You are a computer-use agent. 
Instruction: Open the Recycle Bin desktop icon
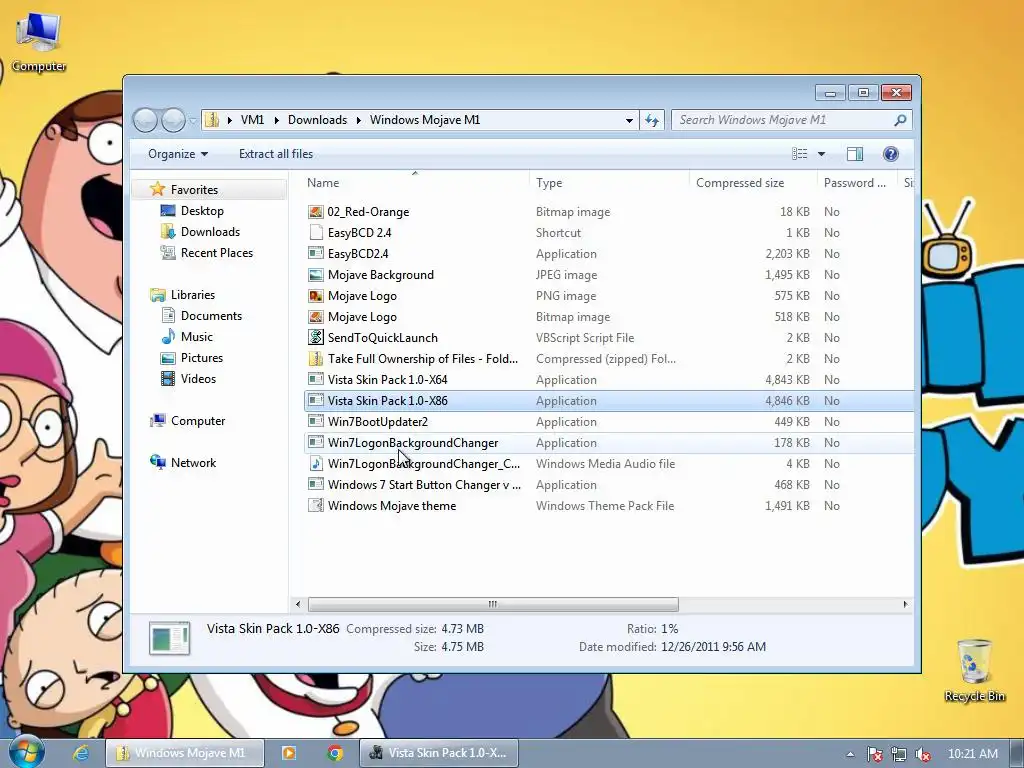pos(974,670)
